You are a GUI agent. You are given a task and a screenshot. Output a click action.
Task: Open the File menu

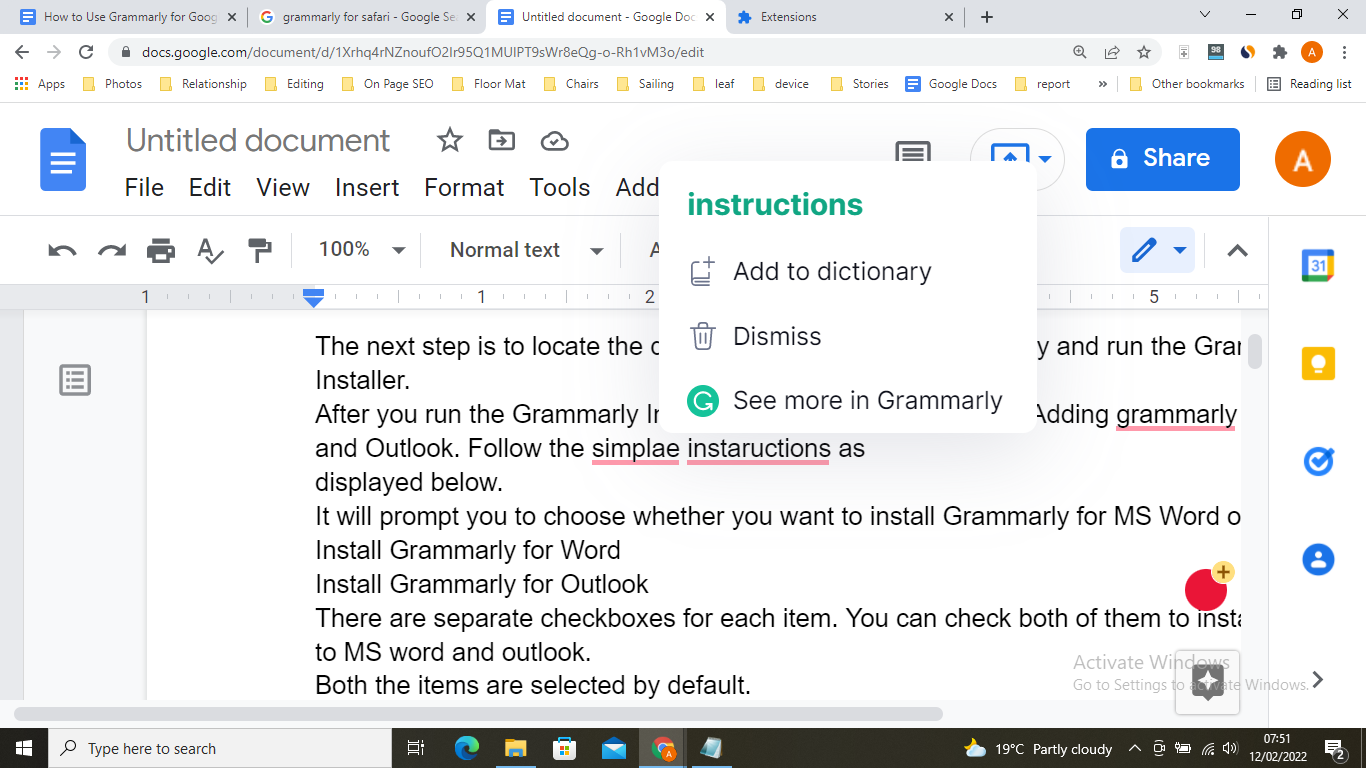[144, 187]
